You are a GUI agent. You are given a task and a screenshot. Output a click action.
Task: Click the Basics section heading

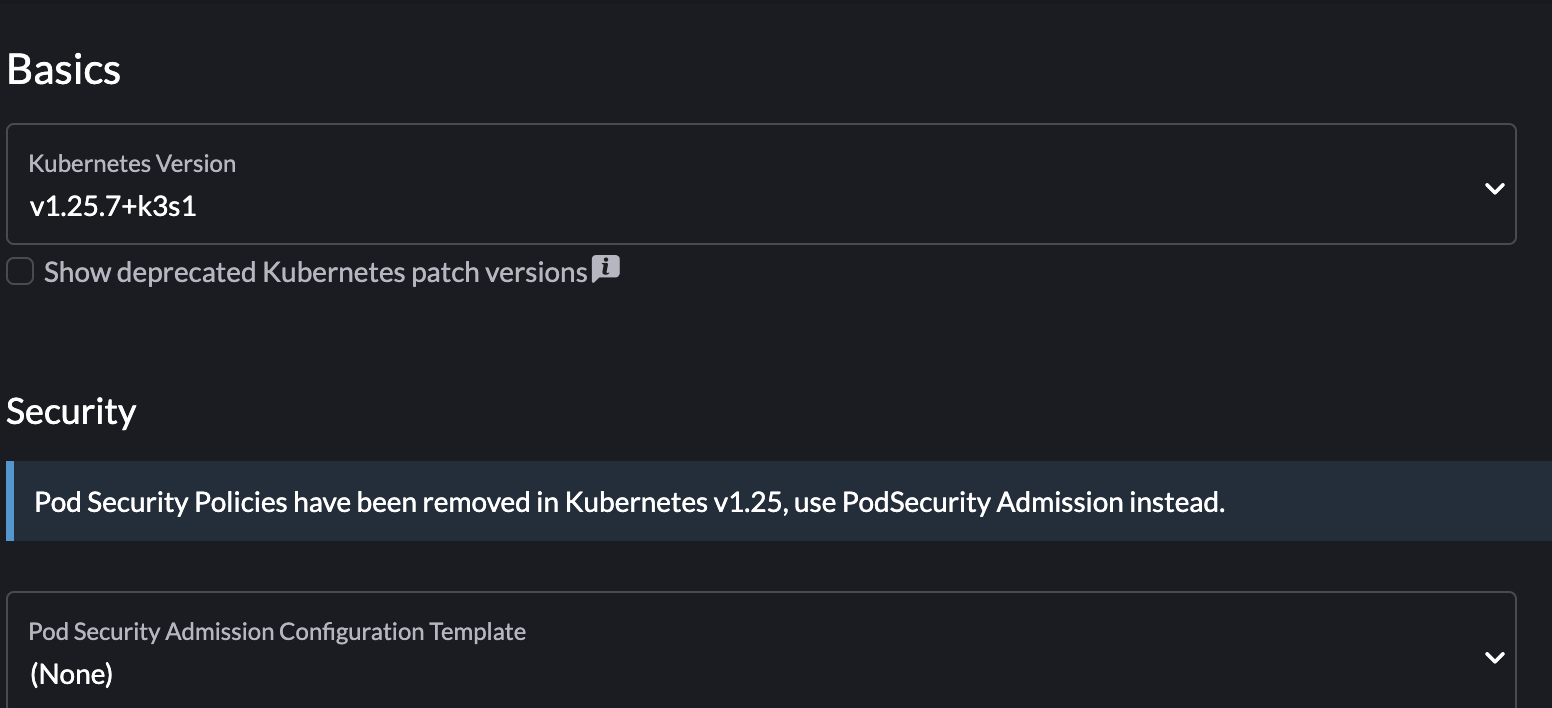pyautogui.click(x=63, y=69)
